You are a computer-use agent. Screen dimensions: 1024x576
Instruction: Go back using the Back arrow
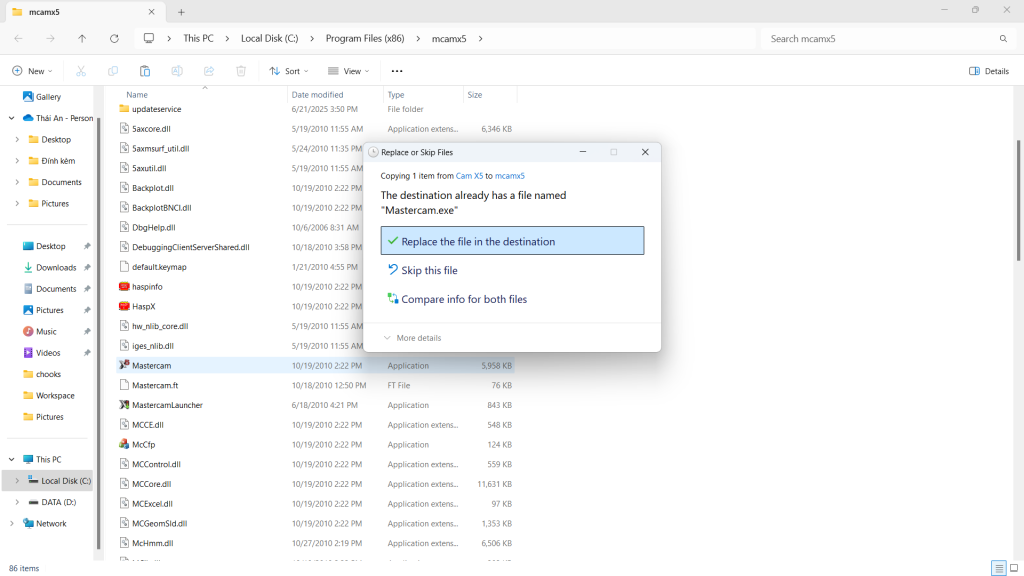pyautogui.click(x=18, y=39)
